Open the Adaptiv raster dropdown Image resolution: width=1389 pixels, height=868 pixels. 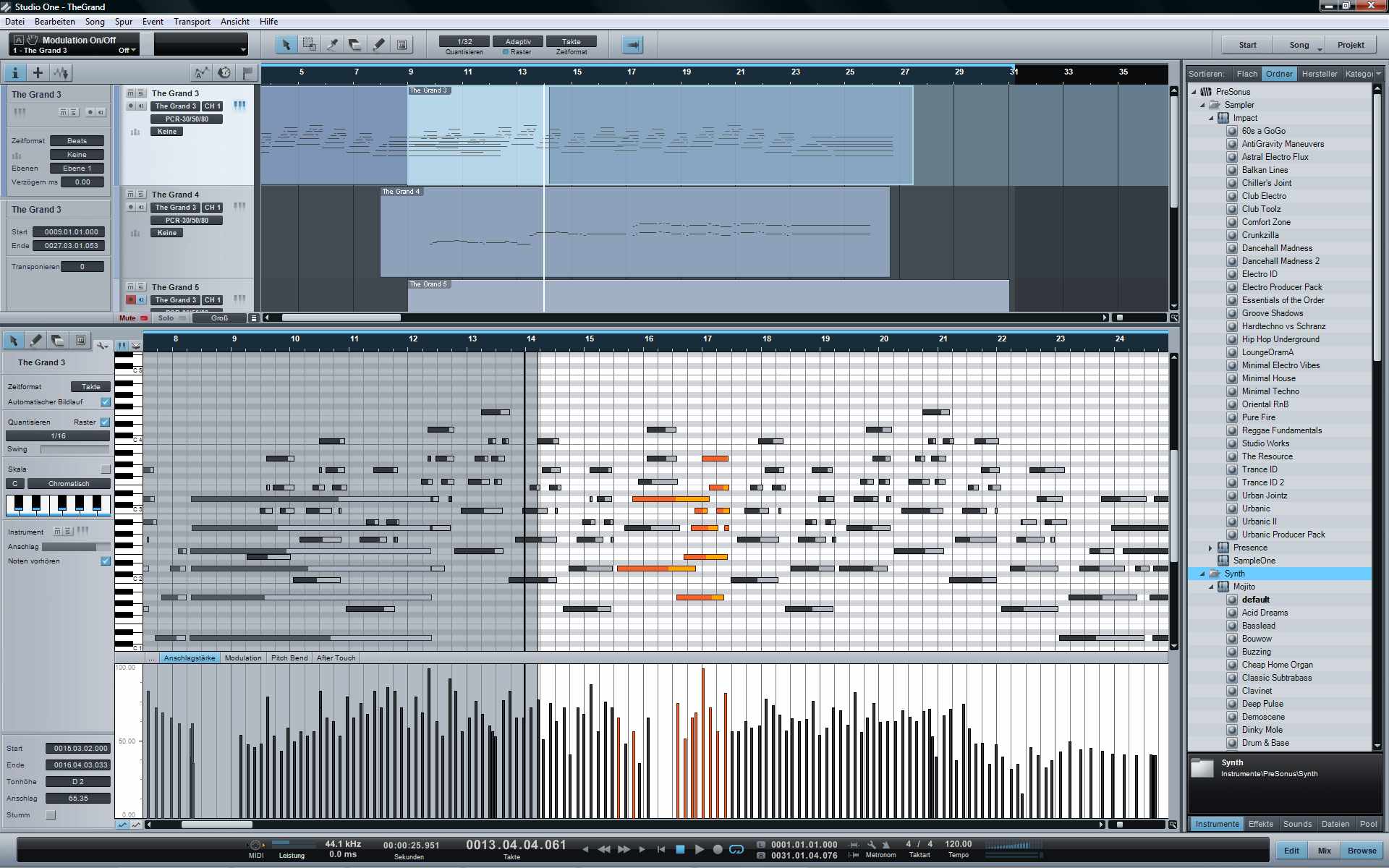pyautogui.click(x=518, y=42)
